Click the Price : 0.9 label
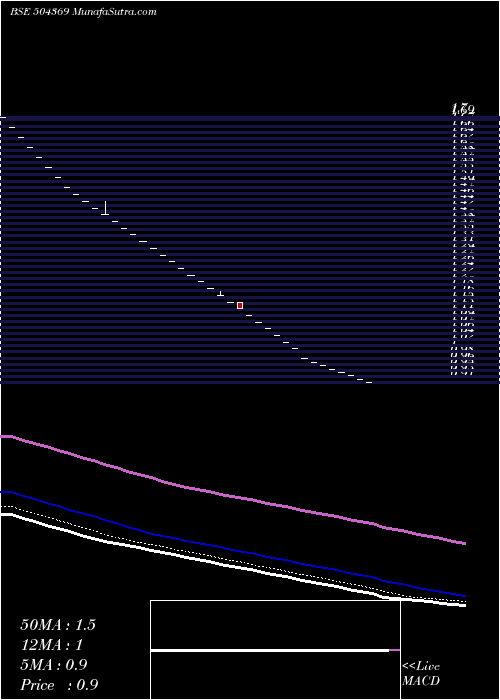Viewport: 500px width, 700px height. pyautogui.click(x=59, y=685)
